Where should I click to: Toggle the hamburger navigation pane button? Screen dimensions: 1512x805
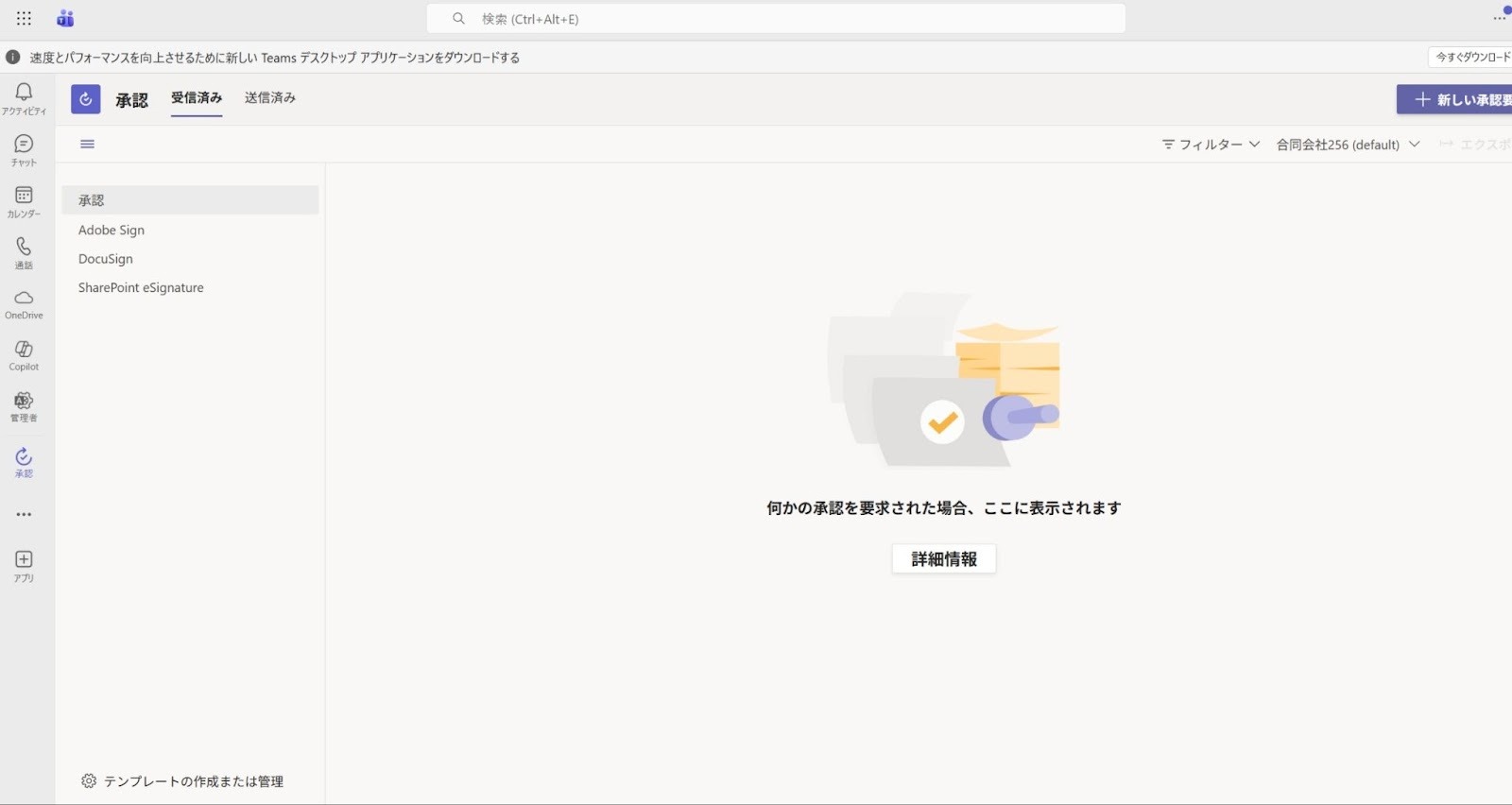87,144
